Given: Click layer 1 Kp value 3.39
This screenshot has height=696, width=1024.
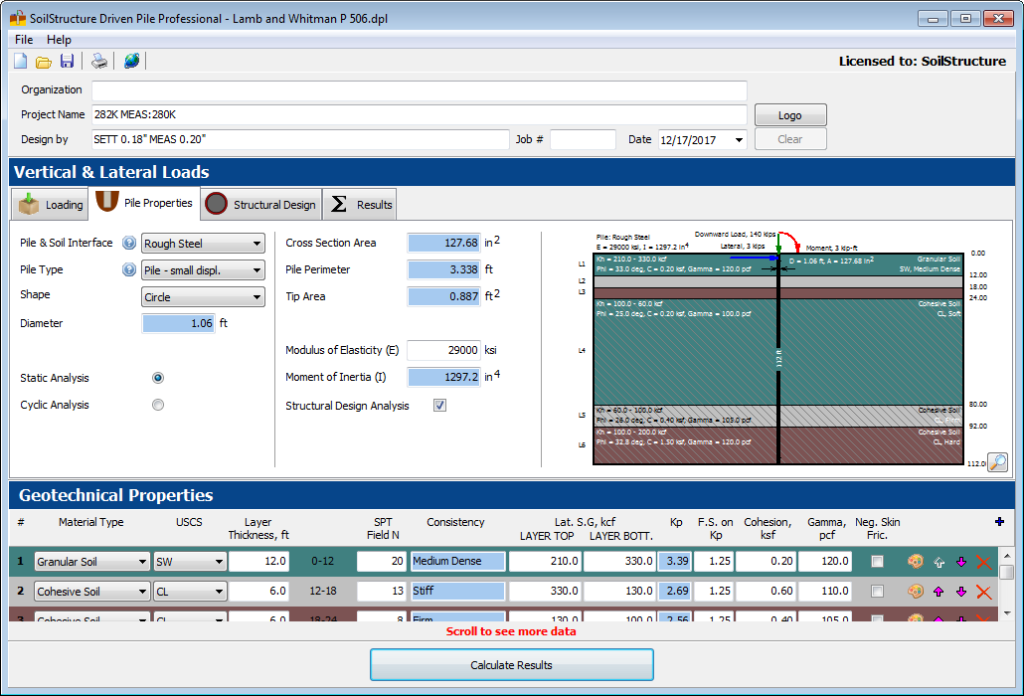Looking at the screenshot, I should 674,562.
